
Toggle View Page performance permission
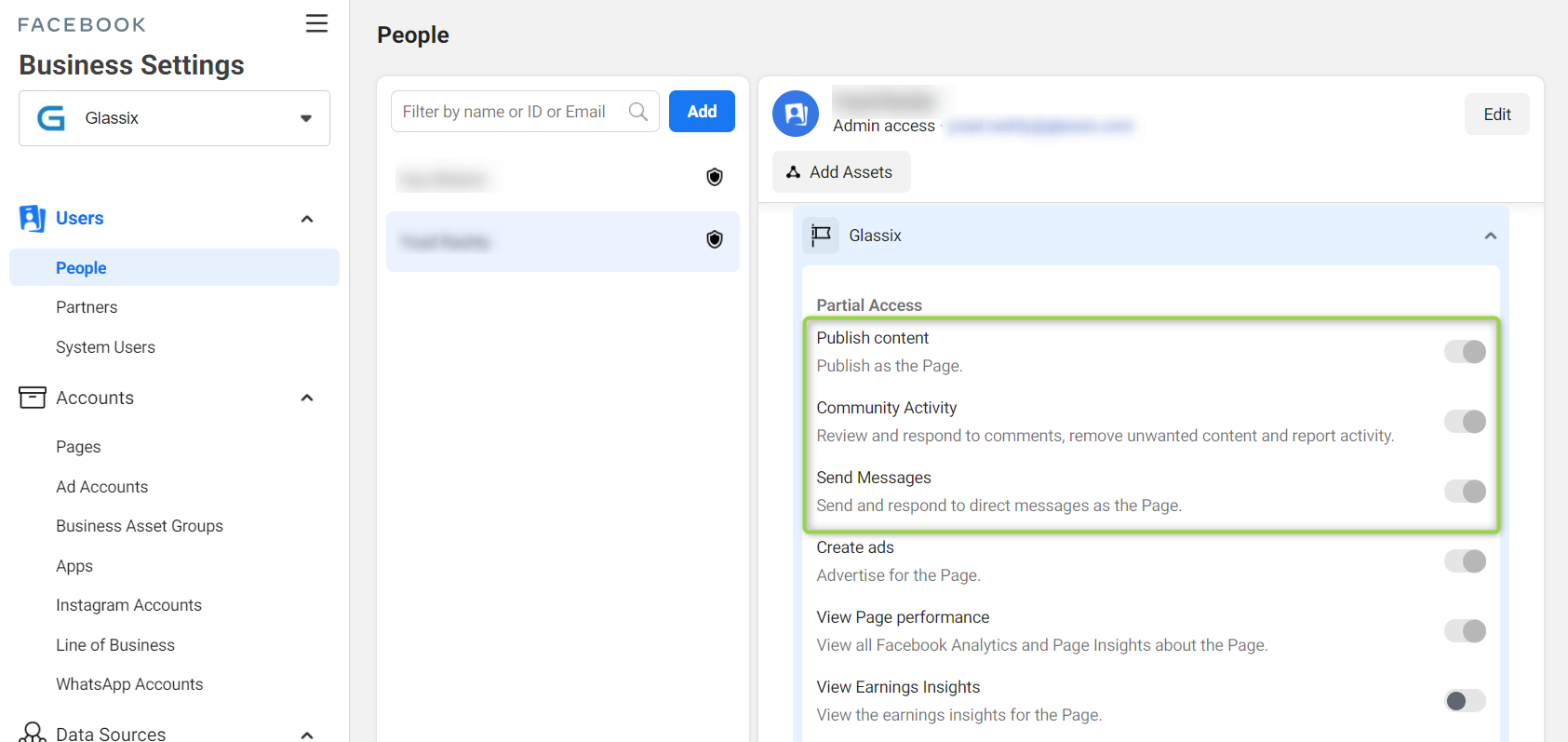[1465, 631]
